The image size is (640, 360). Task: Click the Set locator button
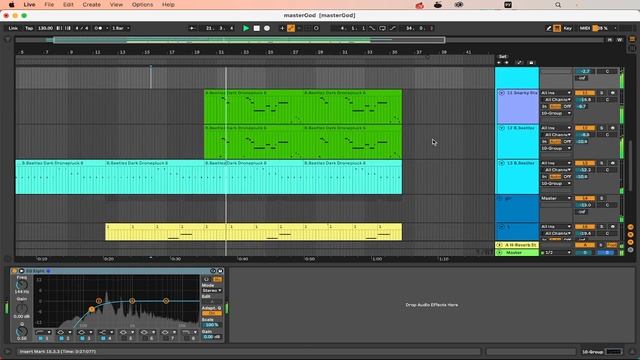click(x=503, y=57)
